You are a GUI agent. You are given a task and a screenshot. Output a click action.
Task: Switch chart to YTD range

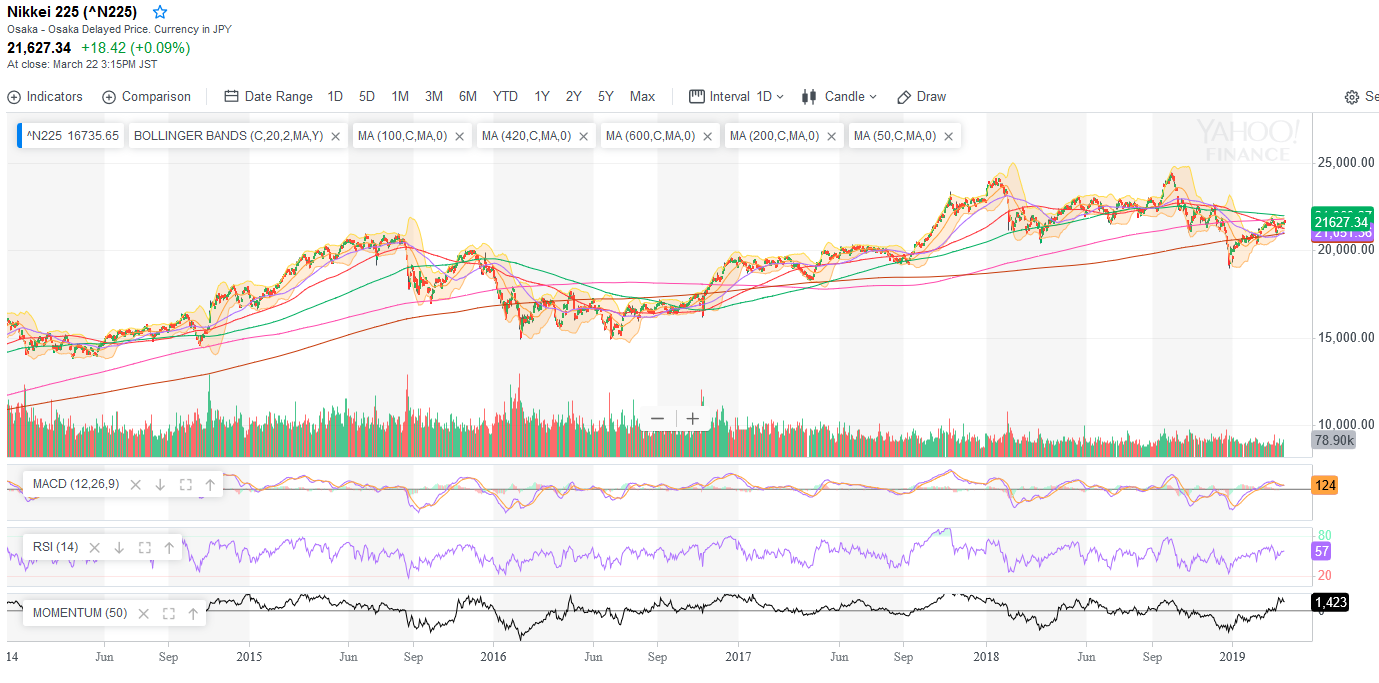pos(505,97)
